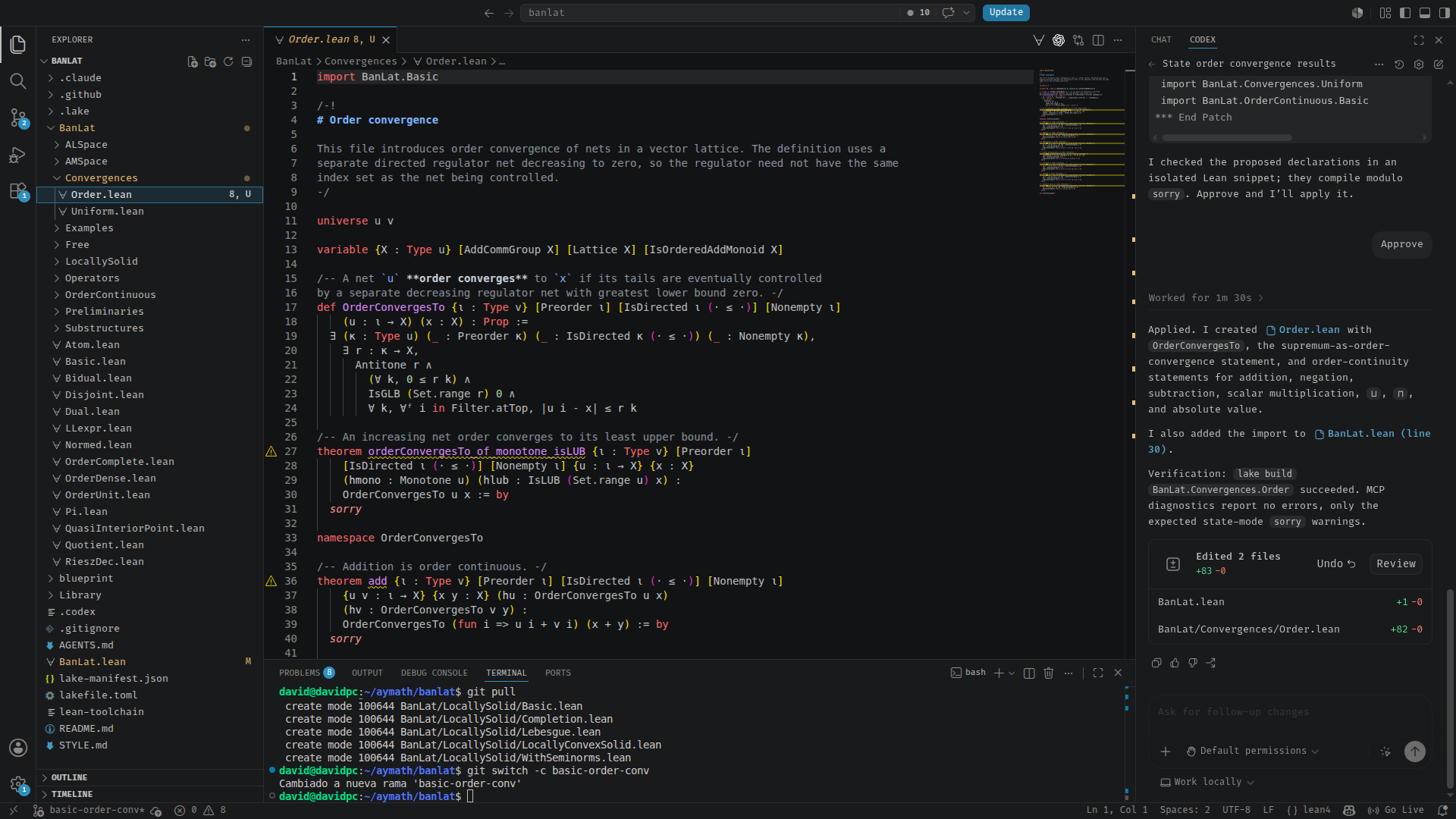Go back using the title bar arrow

pyautogui.click(x=489, y=13)
